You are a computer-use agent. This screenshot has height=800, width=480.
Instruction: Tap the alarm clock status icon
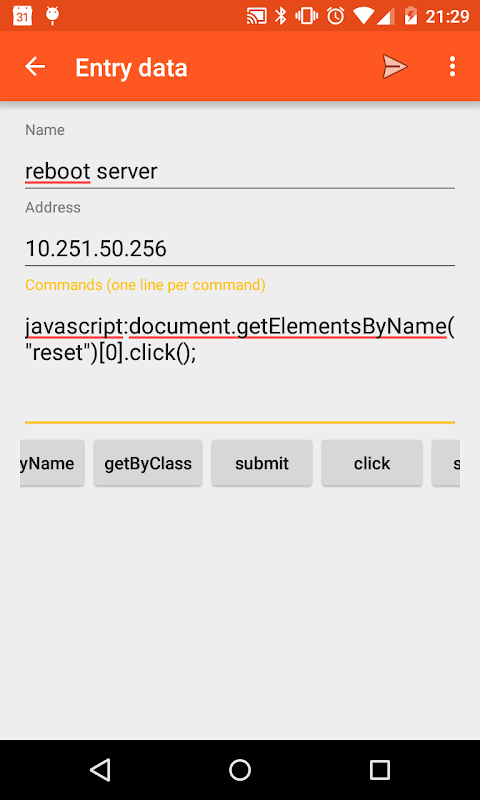[x=336, y=16]
